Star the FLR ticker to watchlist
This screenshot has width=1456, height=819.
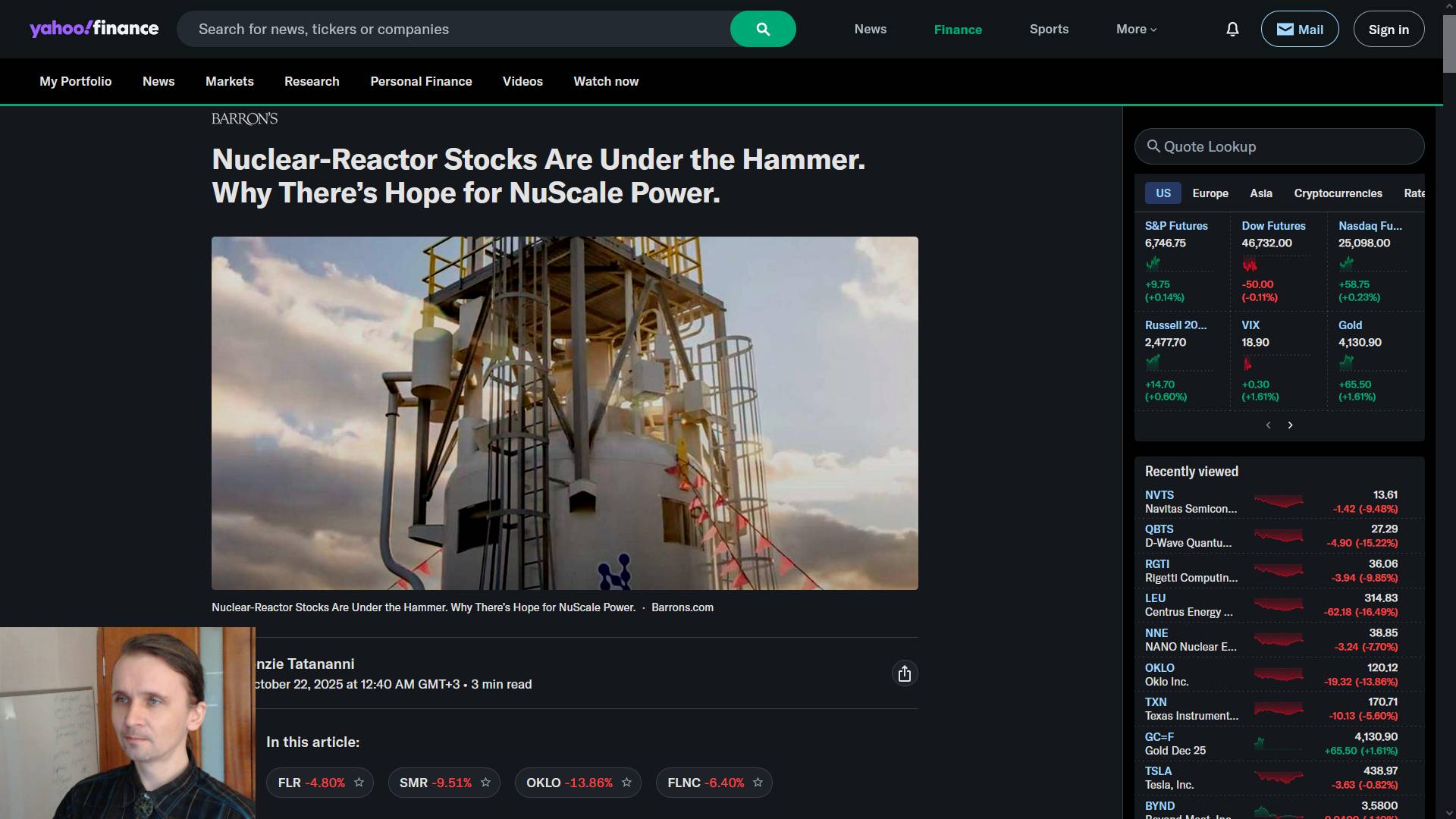click(x=359, y=783)
